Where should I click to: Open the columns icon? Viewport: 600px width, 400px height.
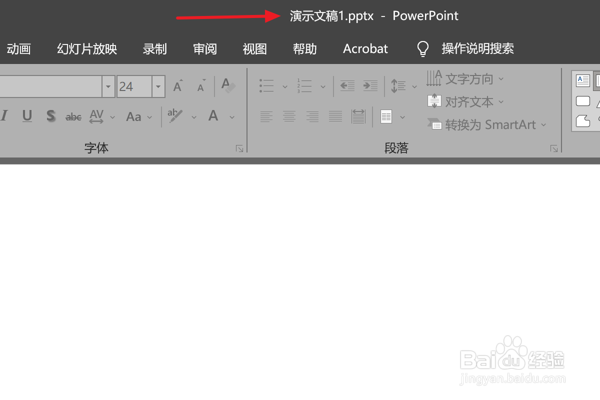pyautogui.click(x=386, y=116)
